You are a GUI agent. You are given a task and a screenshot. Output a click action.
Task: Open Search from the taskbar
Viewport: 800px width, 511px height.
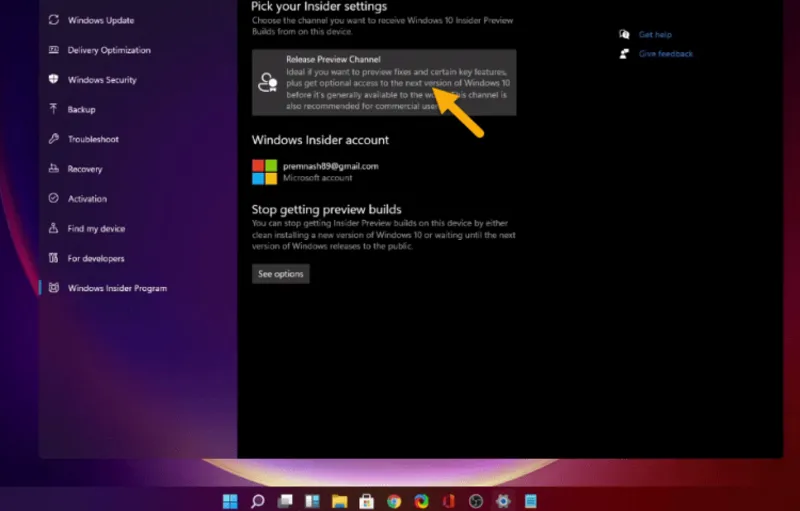258,501
